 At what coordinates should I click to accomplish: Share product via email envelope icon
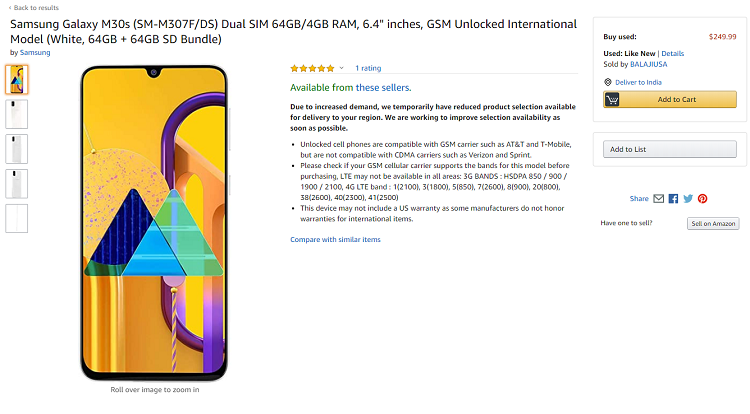pos(659,198)
